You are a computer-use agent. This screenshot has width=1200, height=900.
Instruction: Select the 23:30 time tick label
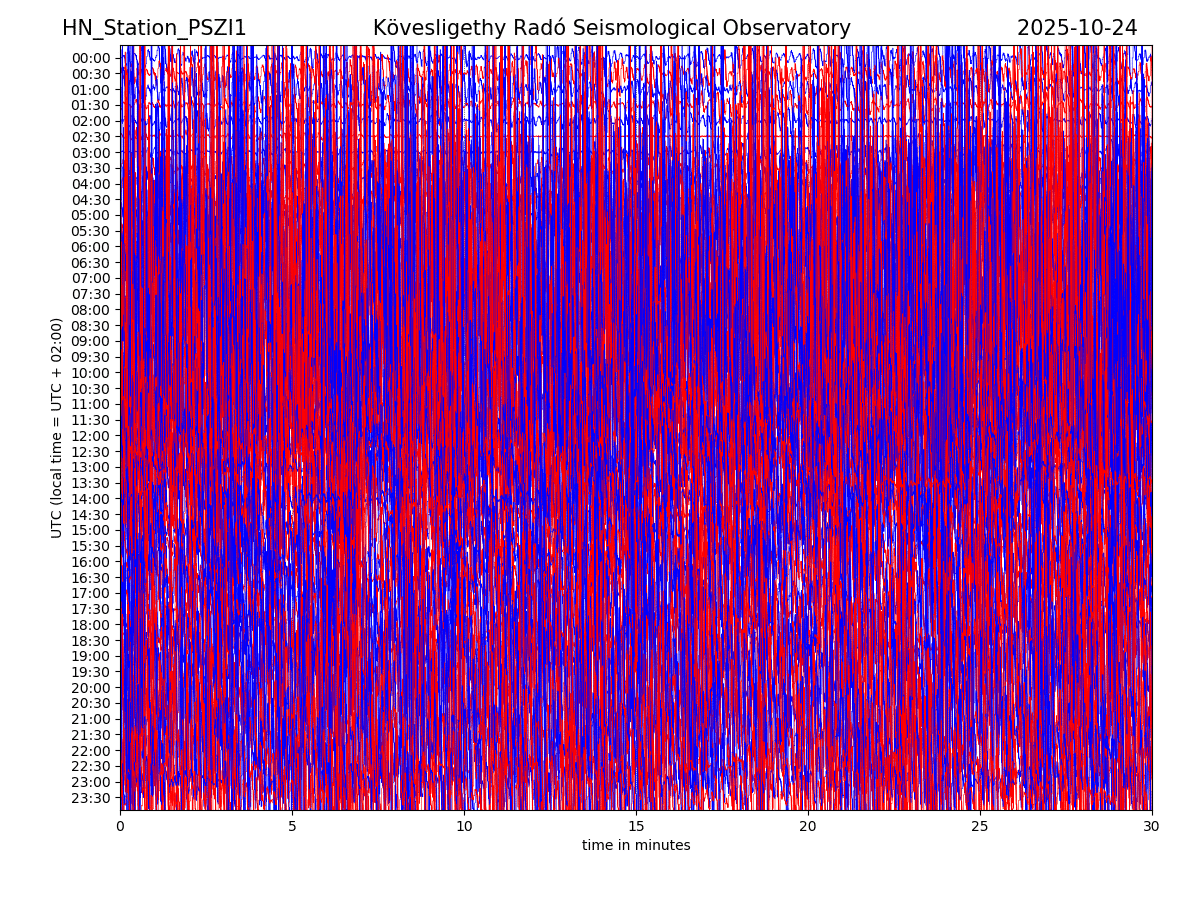click(x=90, y=798)
